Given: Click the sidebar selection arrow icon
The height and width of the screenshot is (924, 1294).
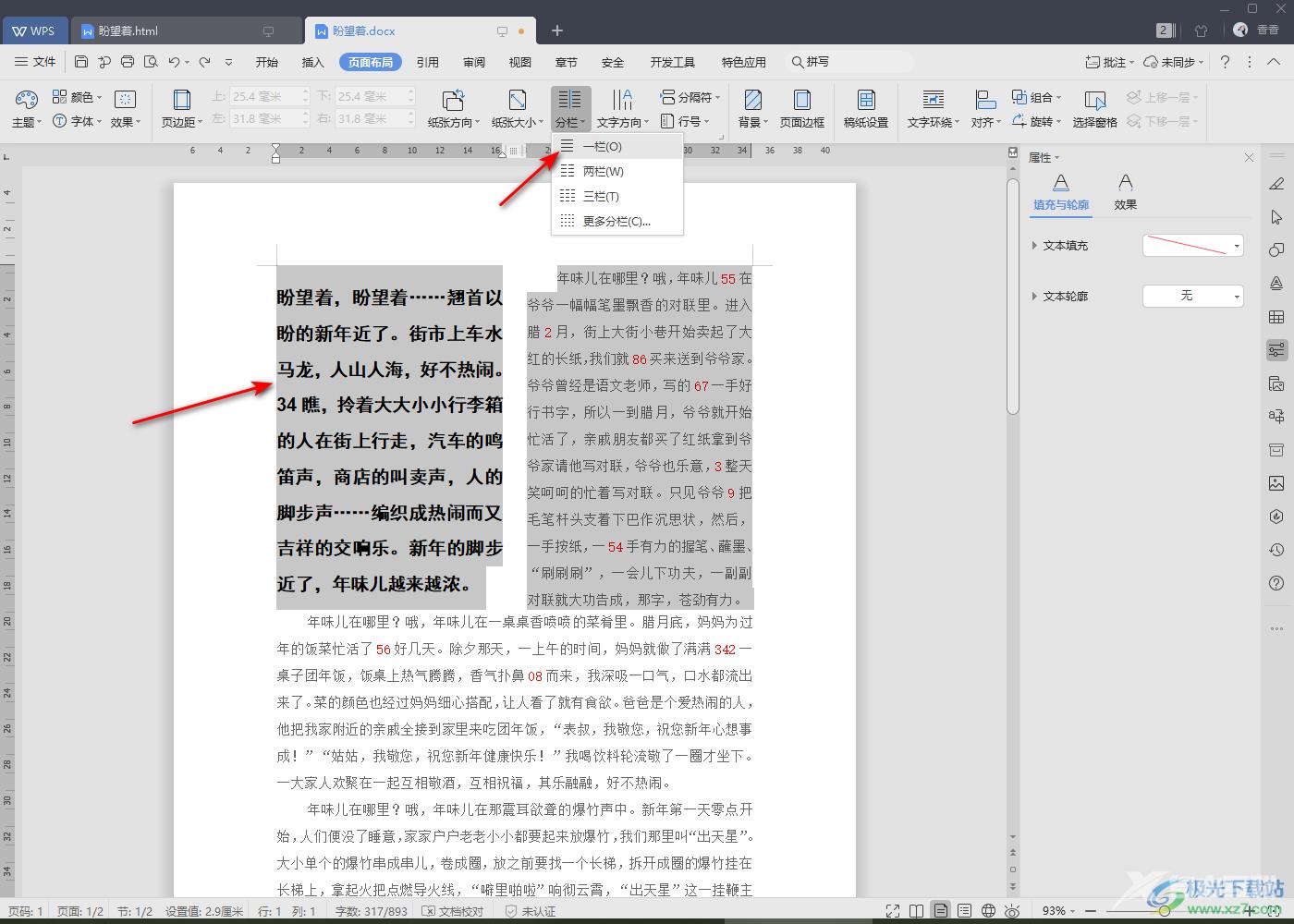Looking at the screenshot, I should coord(1276,217).
